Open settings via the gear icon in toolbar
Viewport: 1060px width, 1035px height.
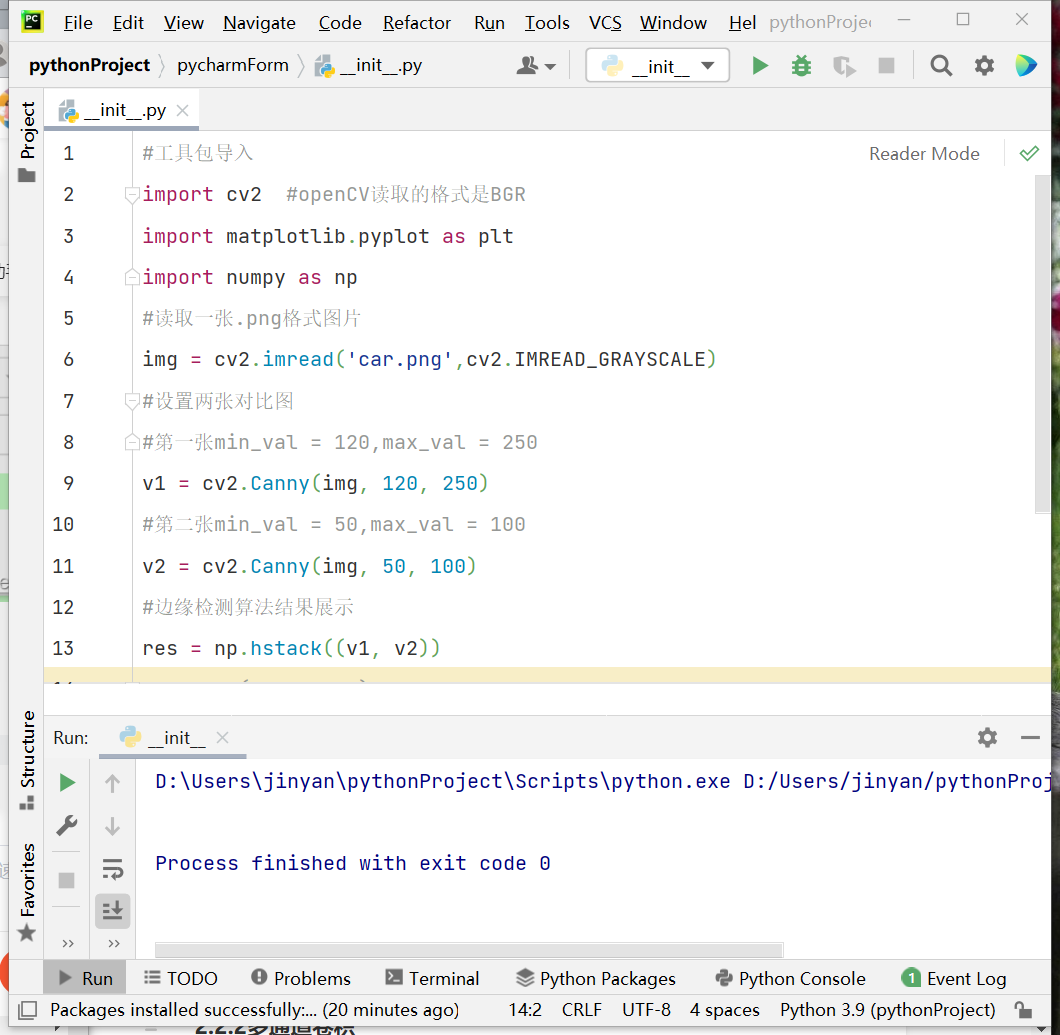[984, 65]
